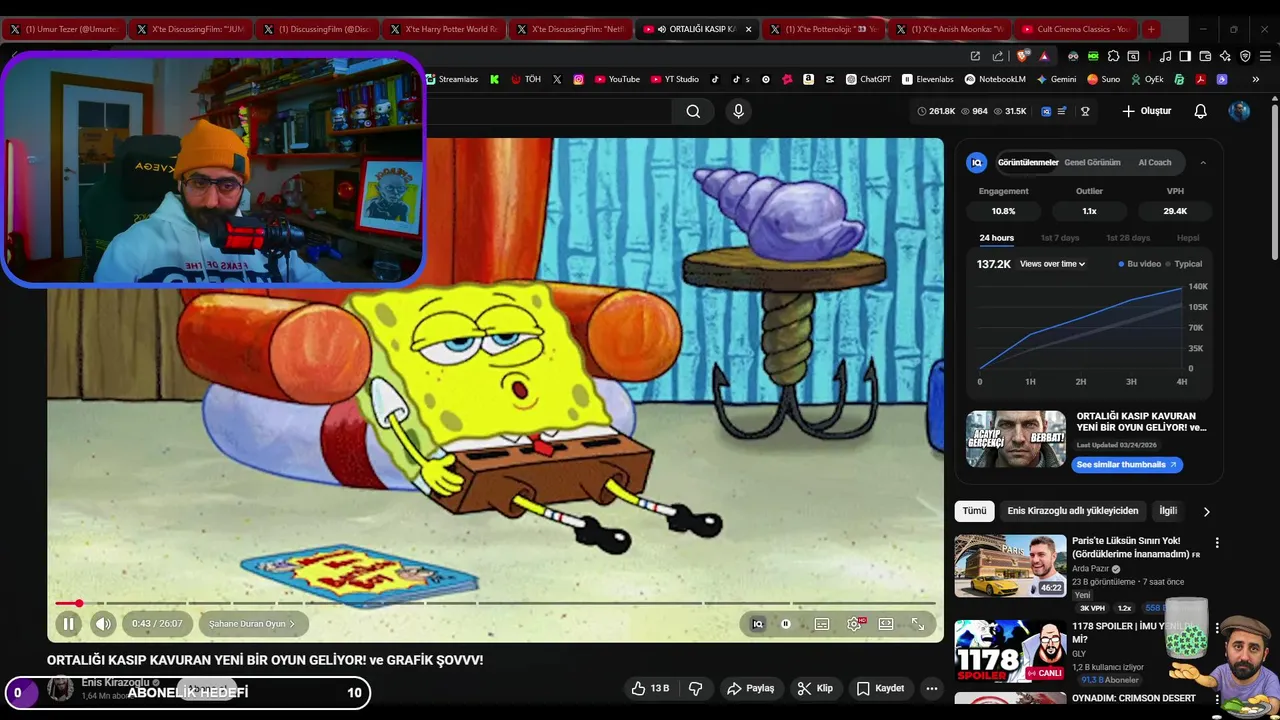The height and width of the screenshot is (720, 1280).
Task: Click 'See similar thumbnails' button
Action: pyautogui.click(x=1127, y=464)
